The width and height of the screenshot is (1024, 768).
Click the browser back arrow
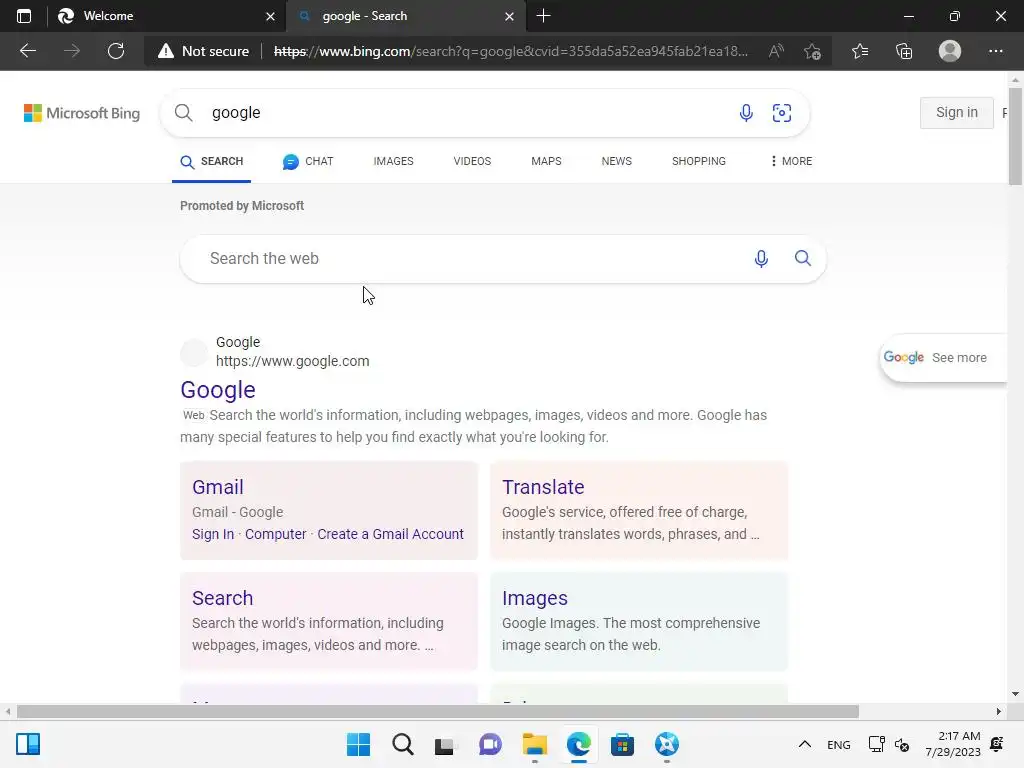pos(27,51)
